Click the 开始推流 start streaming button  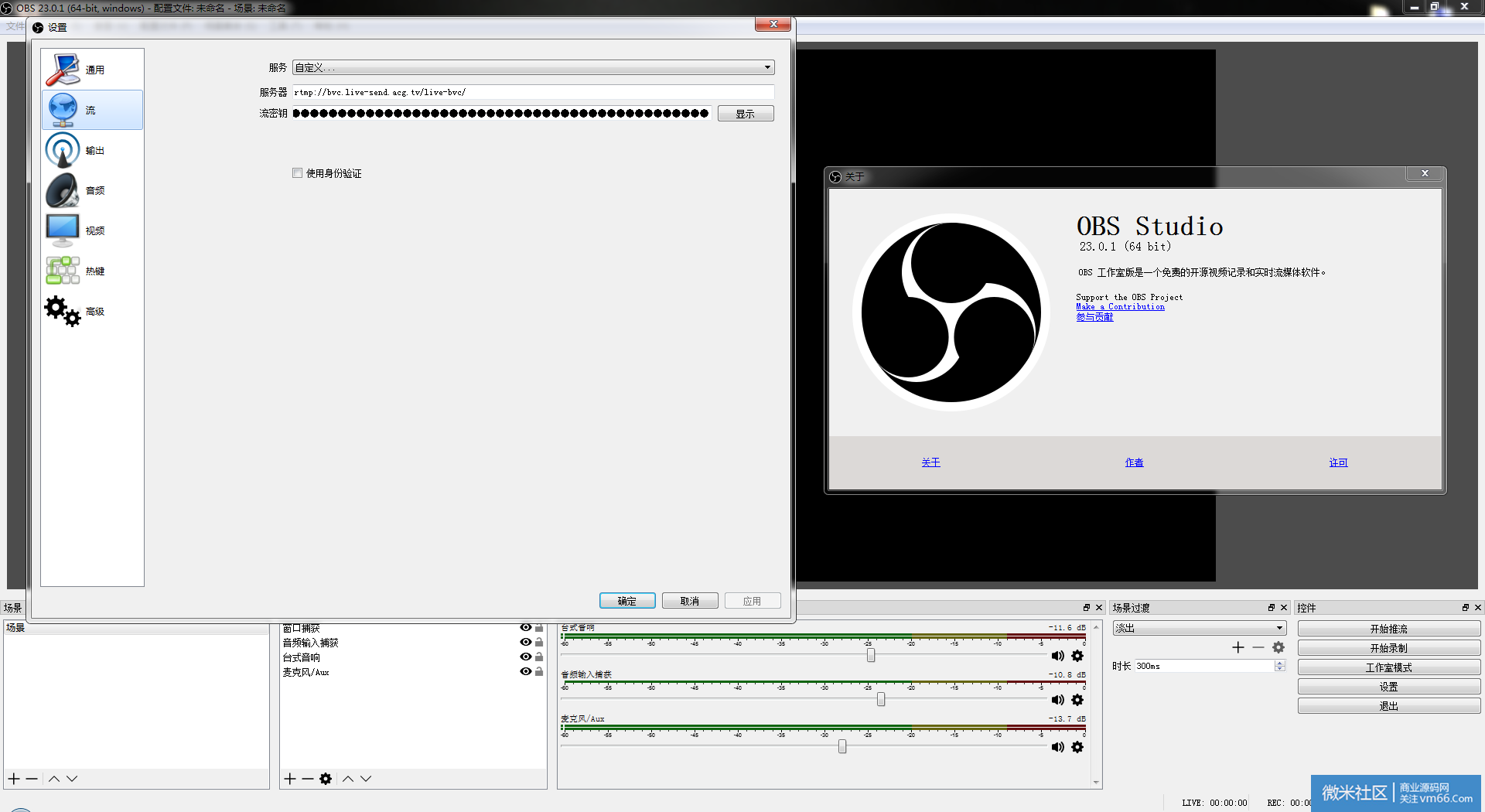point(1389,629)
